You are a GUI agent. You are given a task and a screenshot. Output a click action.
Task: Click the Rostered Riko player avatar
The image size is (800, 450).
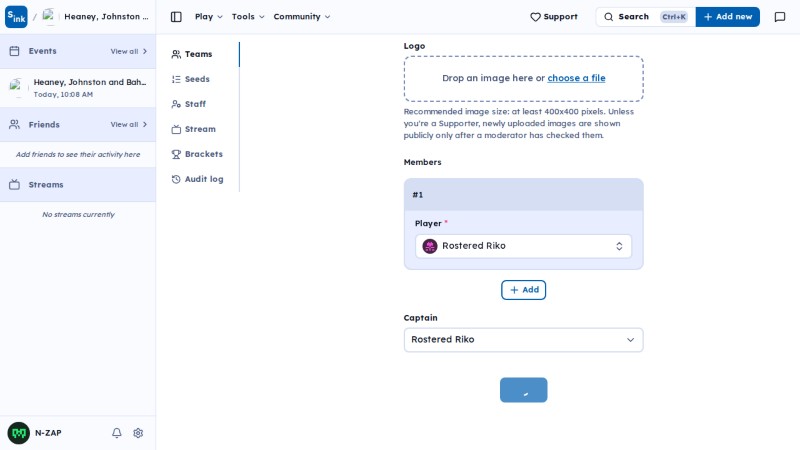point(430,246)
